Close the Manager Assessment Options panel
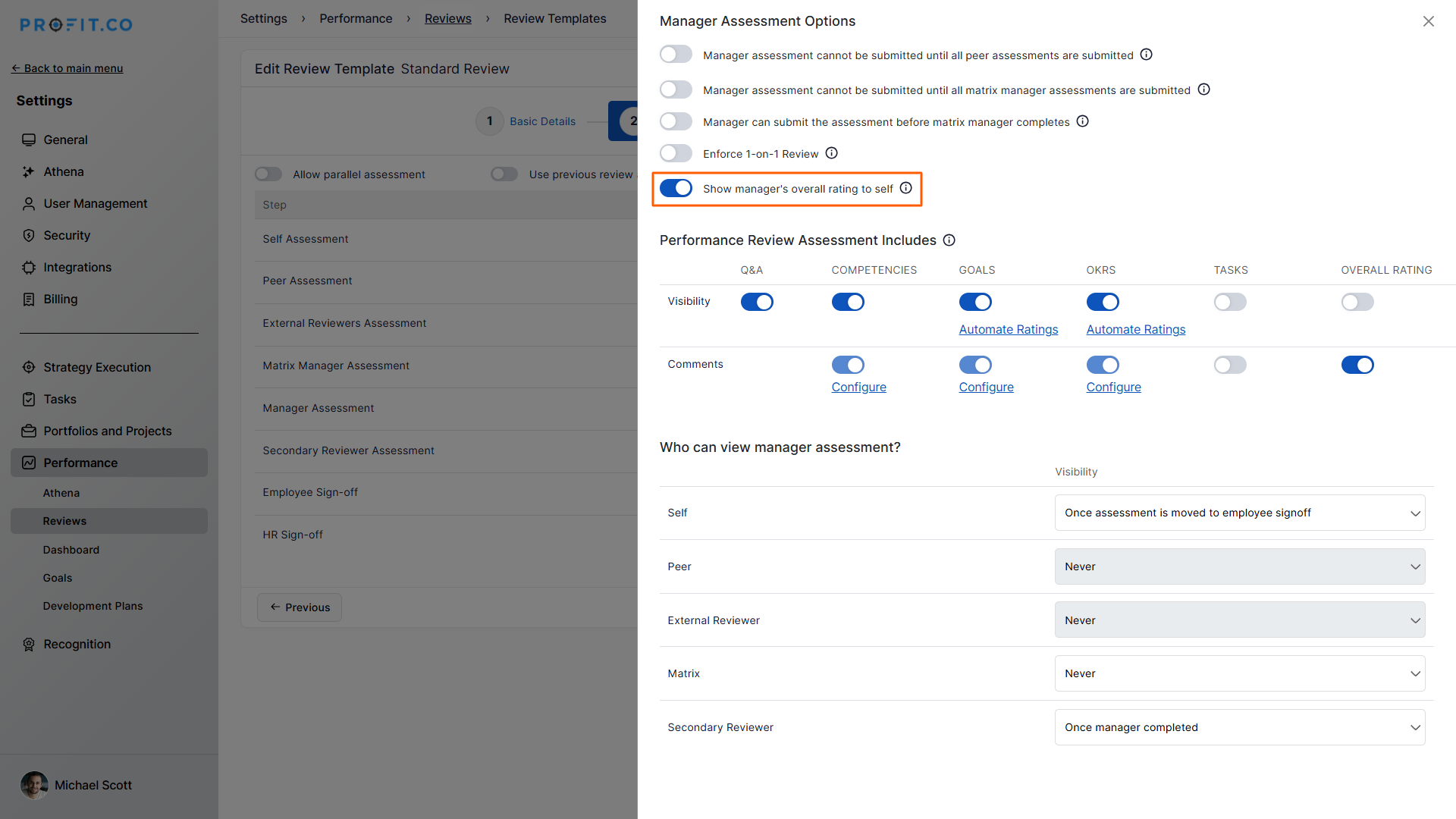 point(1428,21)
